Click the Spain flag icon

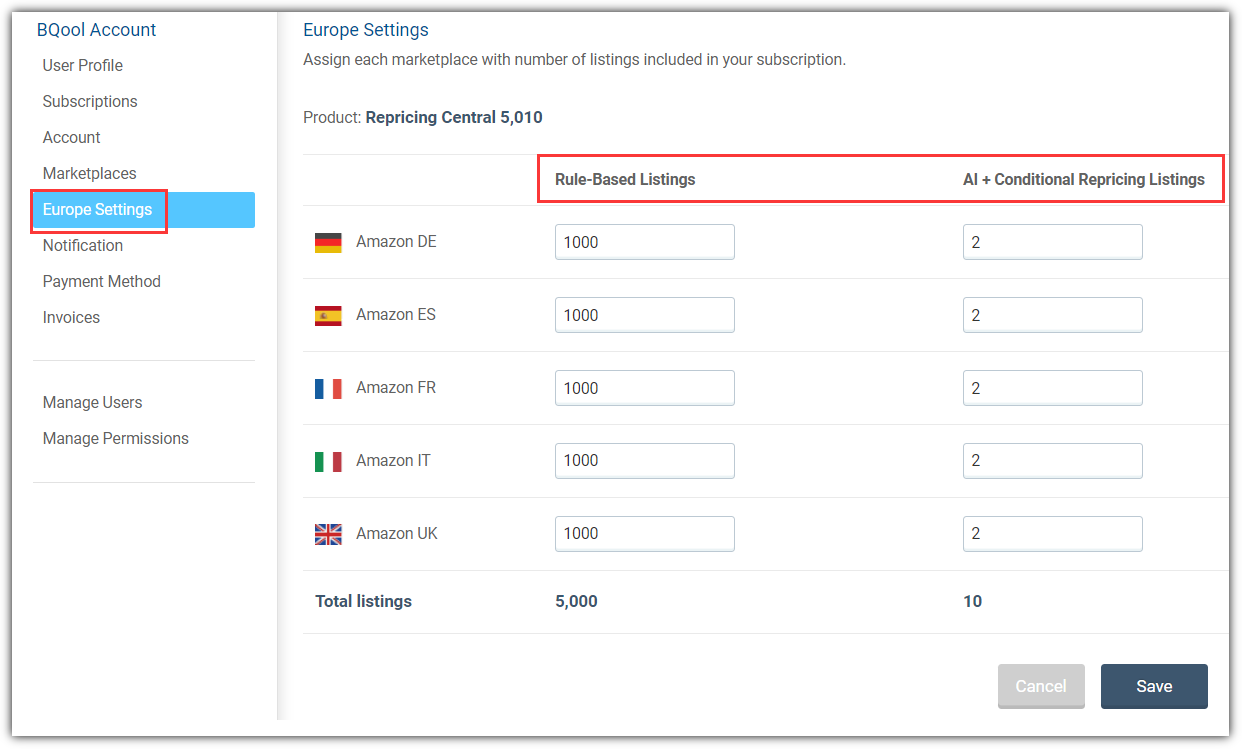coord(328,315)
